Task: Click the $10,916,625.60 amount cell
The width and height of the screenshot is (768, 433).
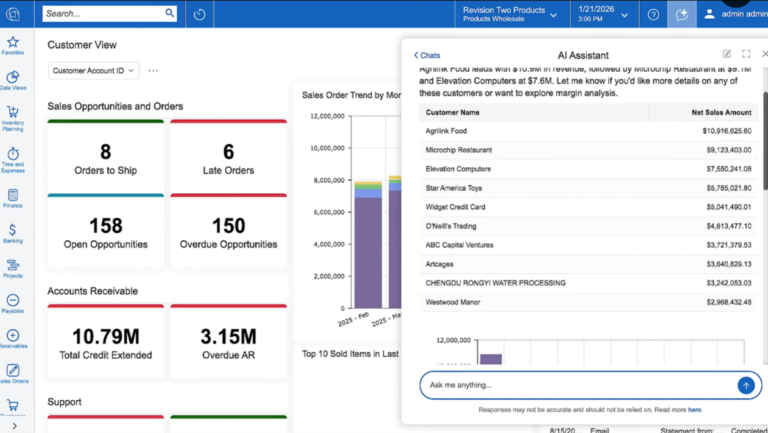Action: point(727,131)
